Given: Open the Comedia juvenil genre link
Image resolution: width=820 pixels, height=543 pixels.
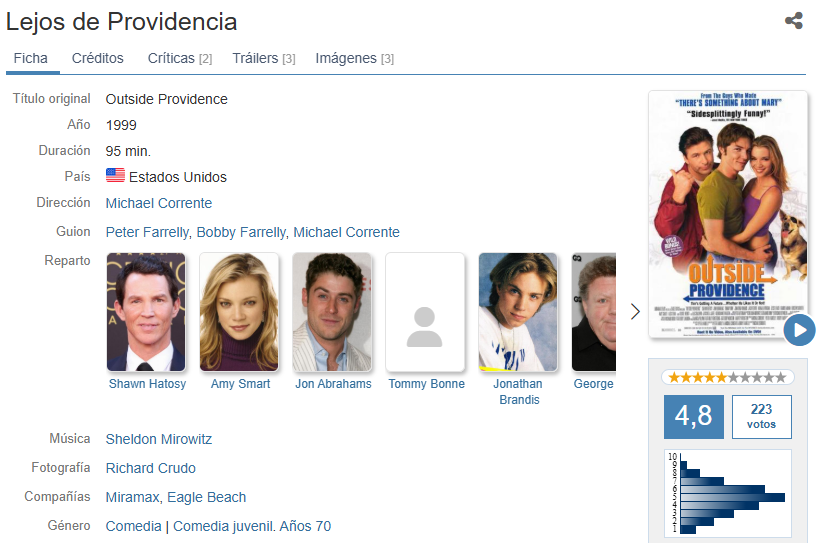Looking at the screenshot, I should click(x=223, y=526).
